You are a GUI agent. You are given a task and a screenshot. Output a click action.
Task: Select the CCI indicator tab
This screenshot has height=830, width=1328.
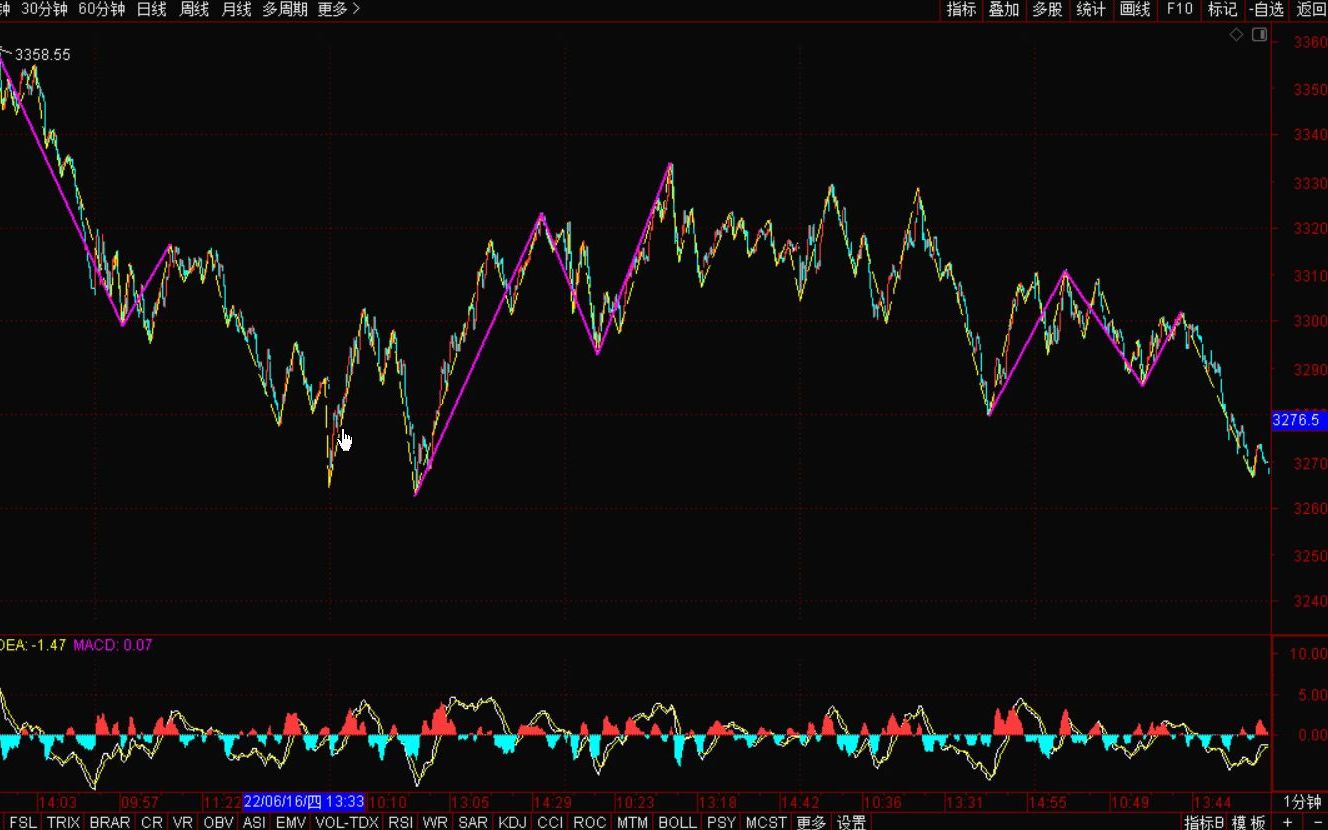(550, 822)
